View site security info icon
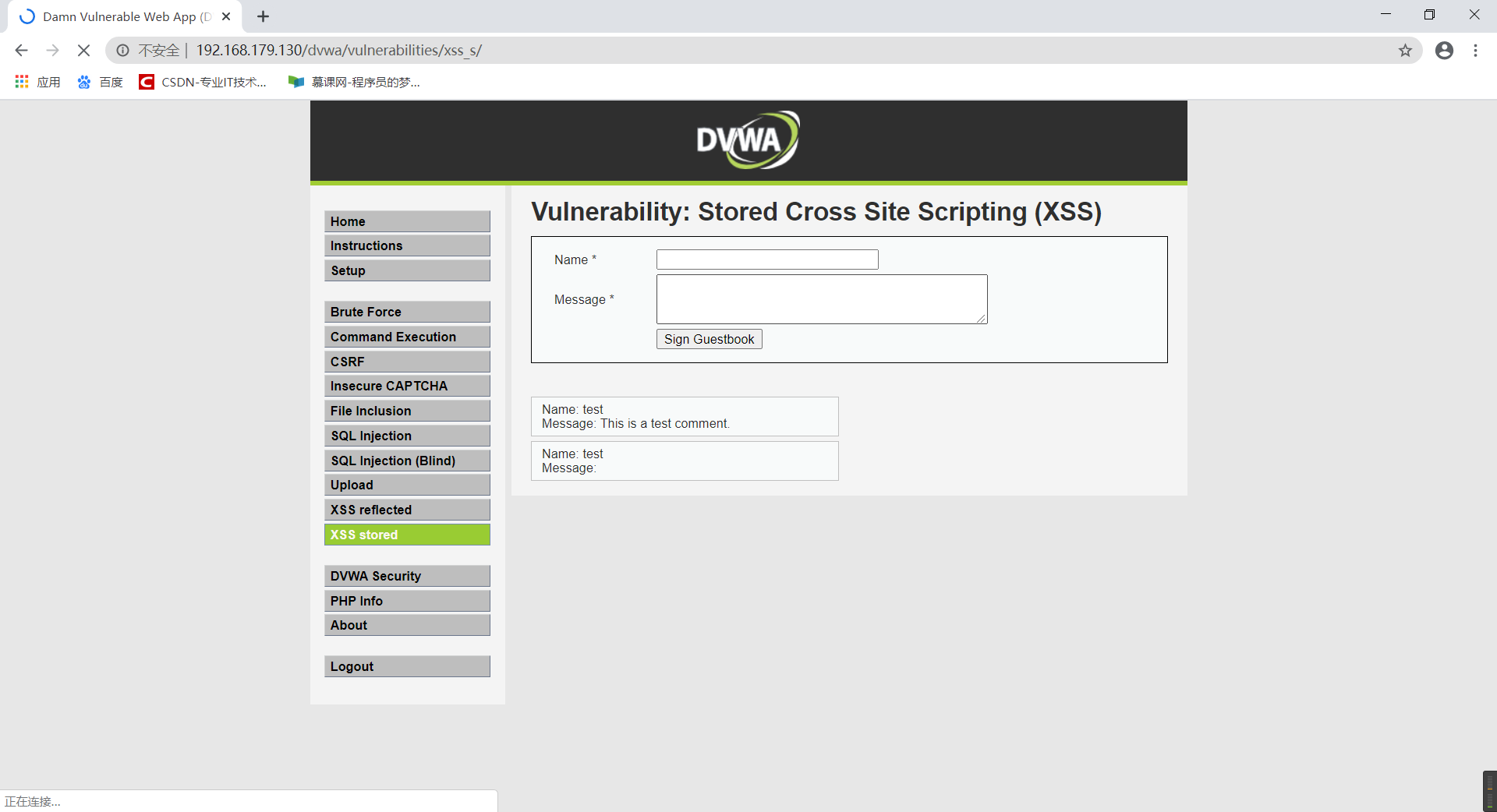The height and width of the screenshot is (812, 1497). tap(122, 51)
